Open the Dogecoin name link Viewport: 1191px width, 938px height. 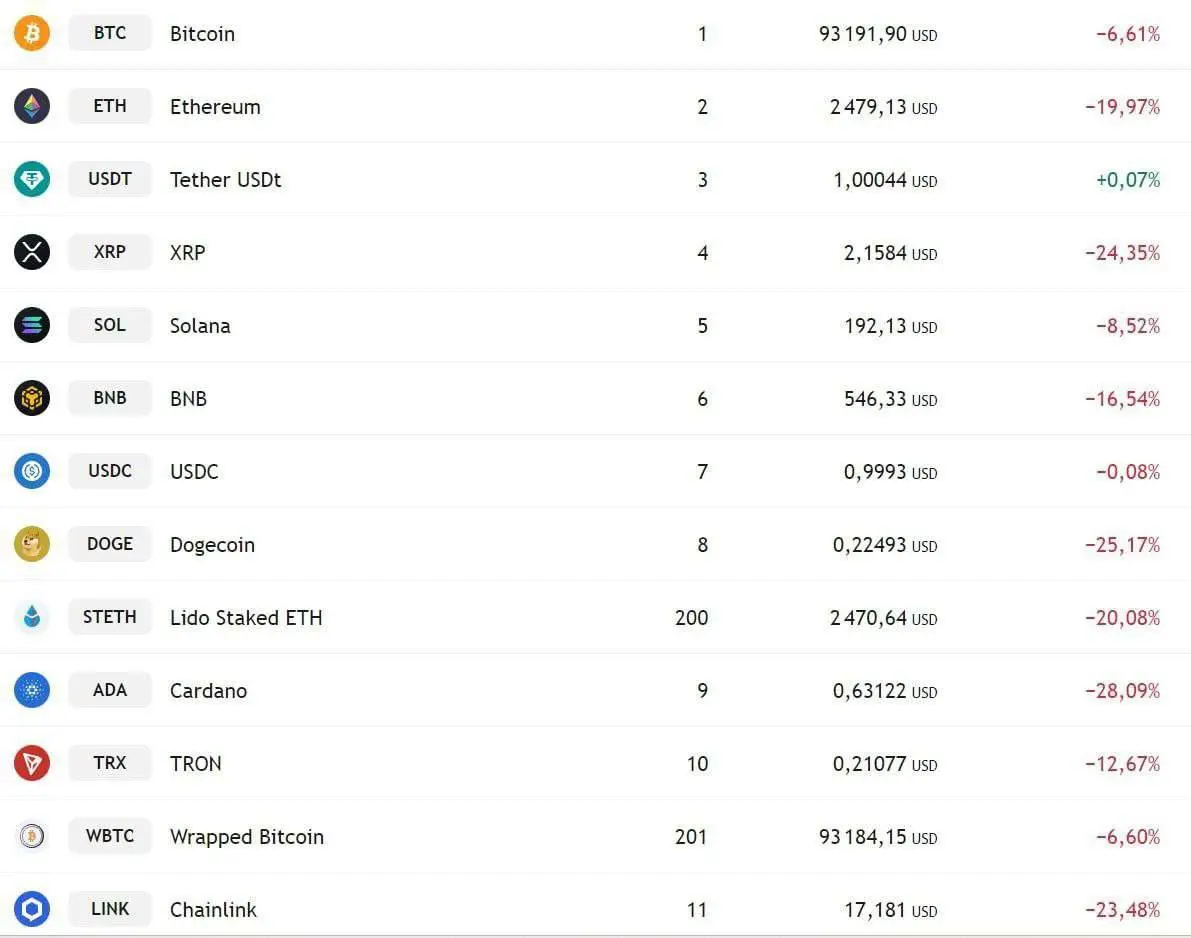tap(213, 545)
